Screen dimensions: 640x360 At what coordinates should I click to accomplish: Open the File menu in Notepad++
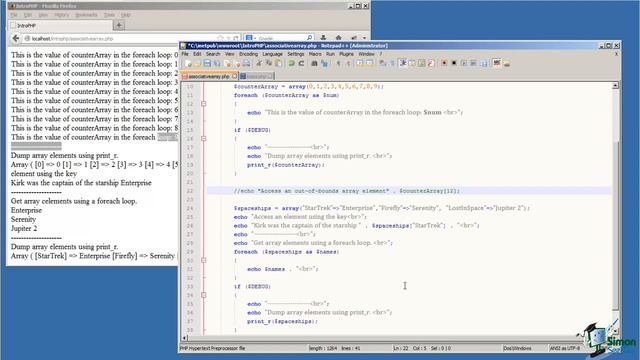[185, 54]
